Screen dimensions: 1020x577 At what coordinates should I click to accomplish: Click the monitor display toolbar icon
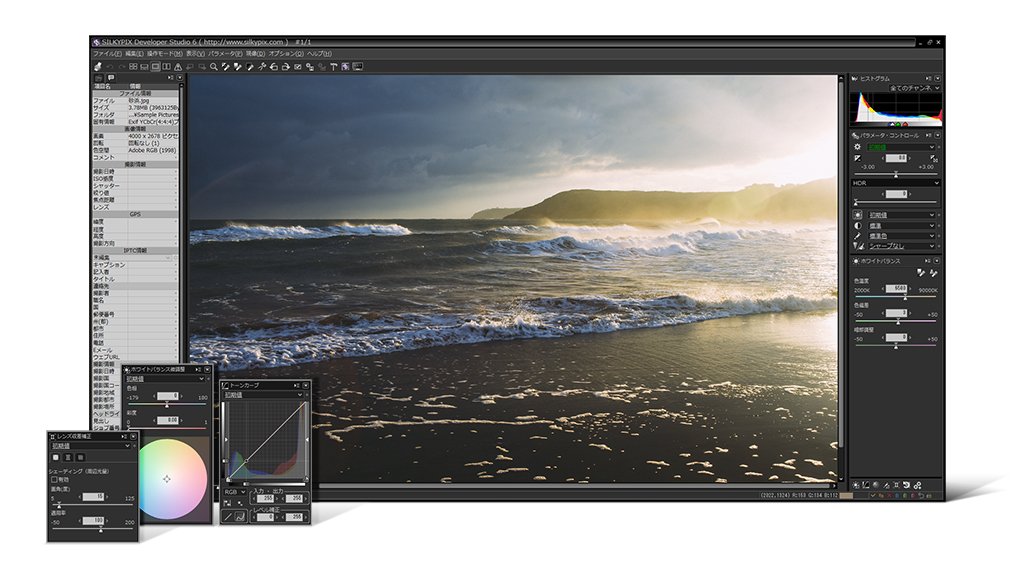coord(358,66)
